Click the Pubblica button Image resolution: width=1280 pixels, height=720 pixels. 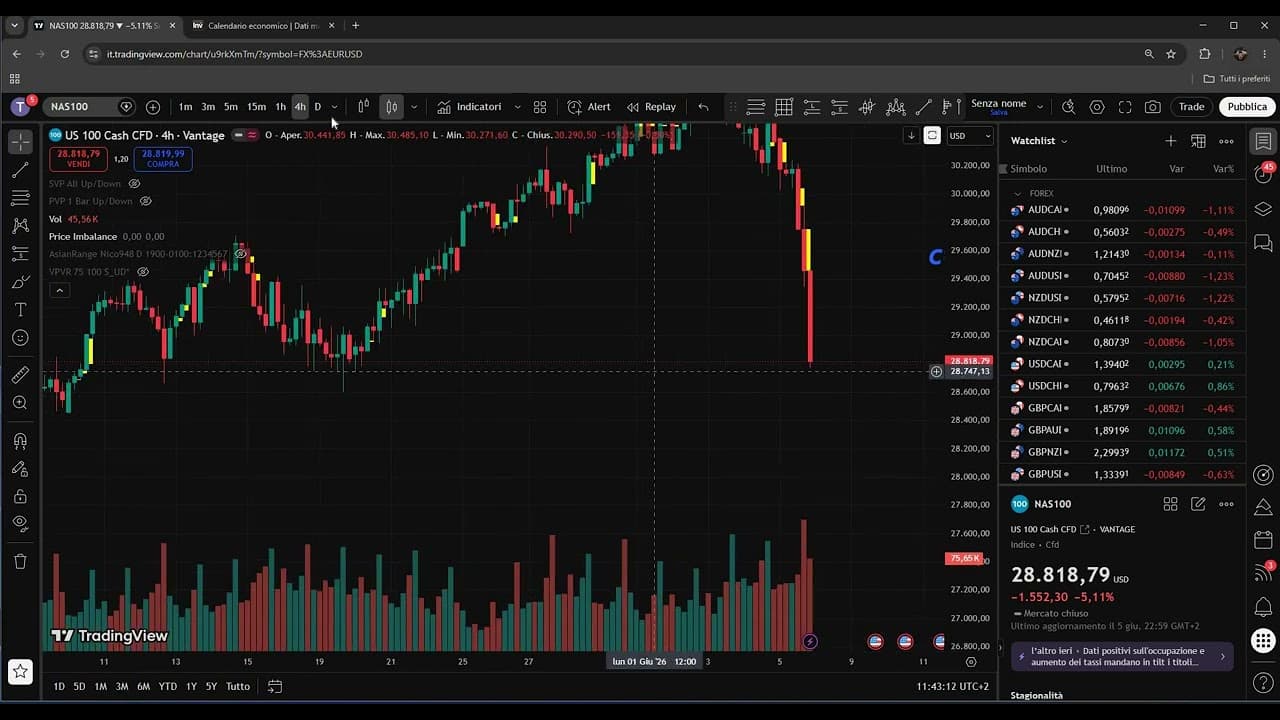pos(1247,107)
